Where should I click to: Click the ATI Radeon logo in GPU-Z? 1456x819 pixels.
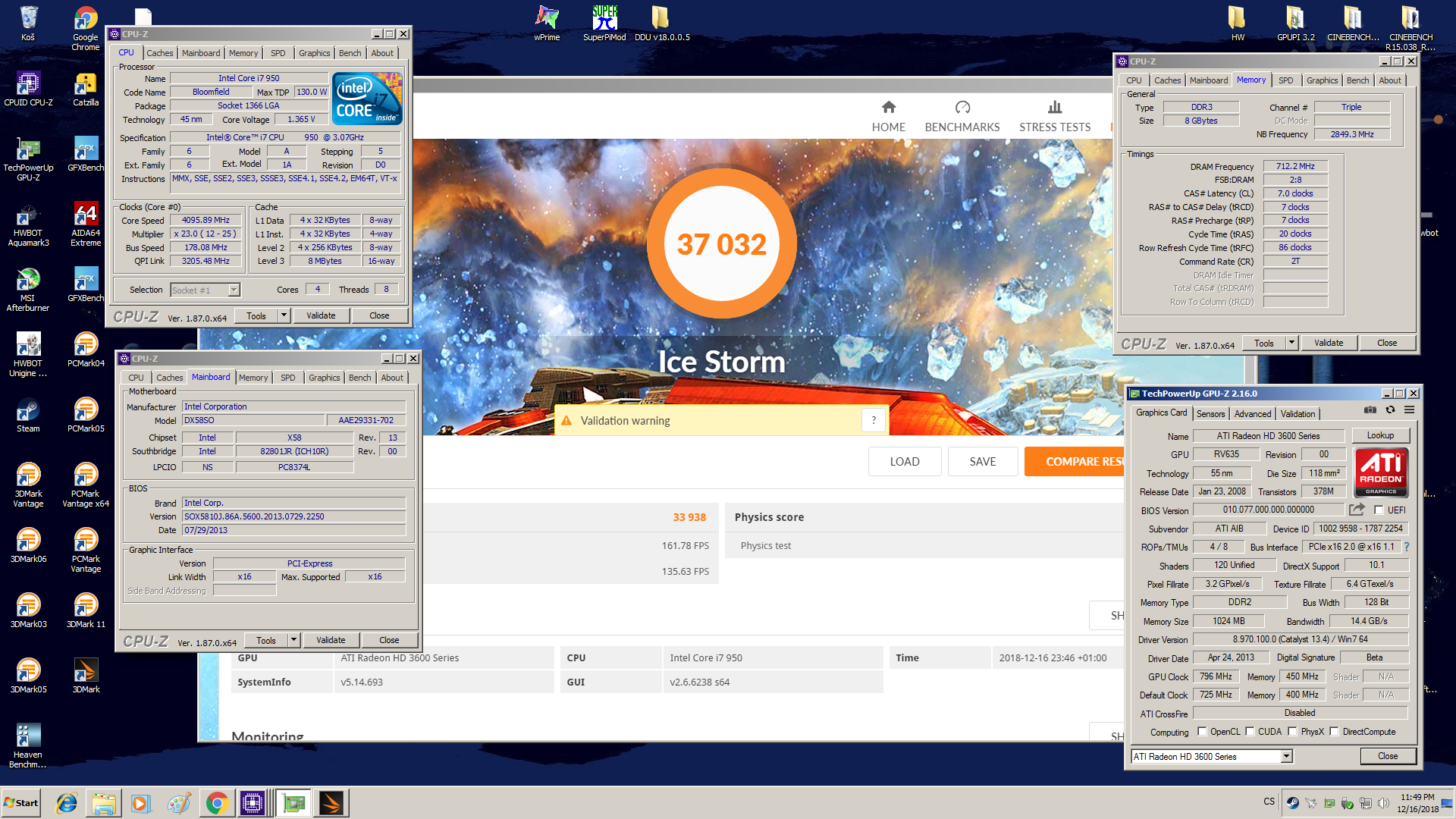(1381, 472)
